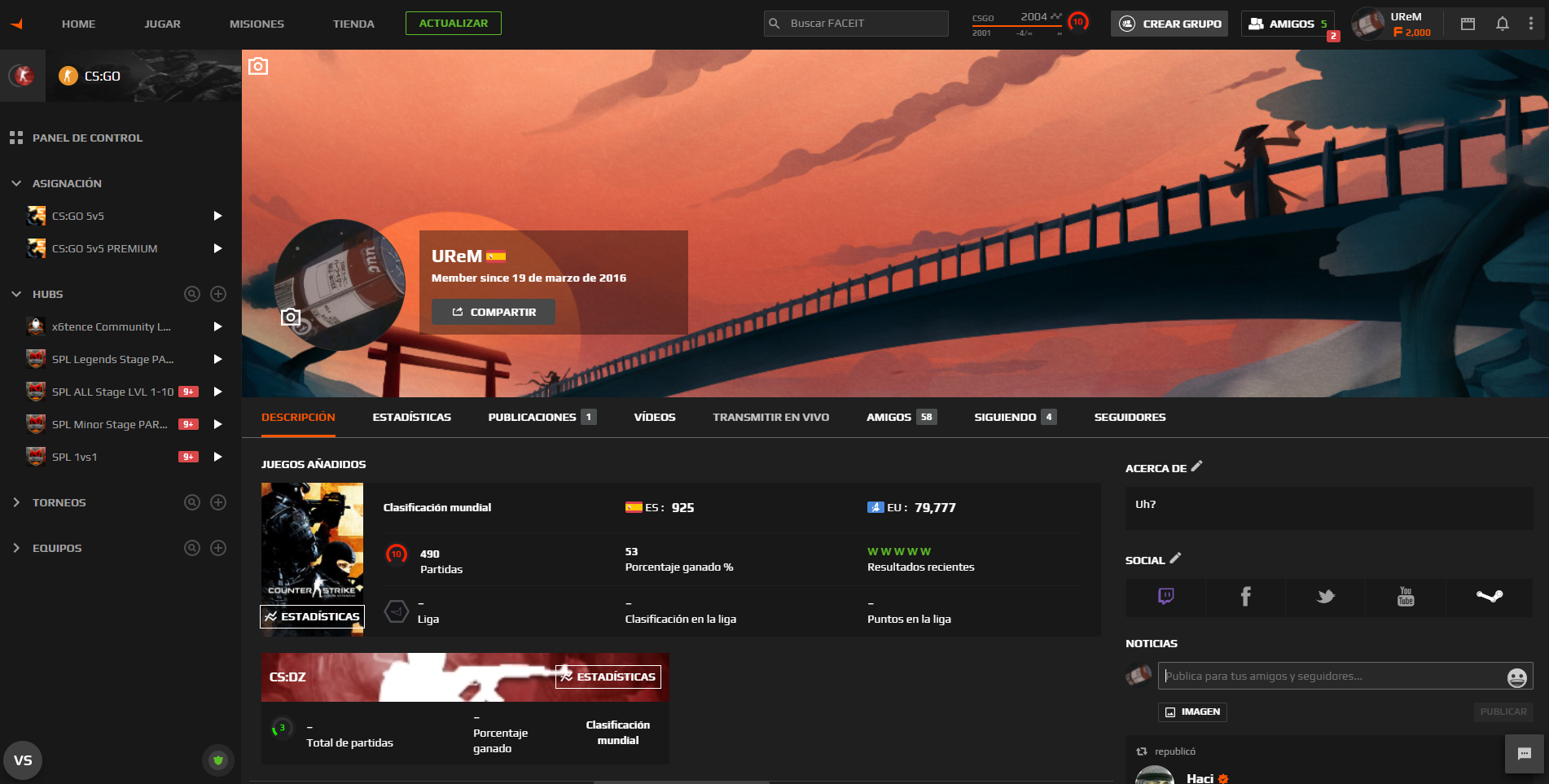
Task: Open SPL 1vs1 hub arrow
Action: click(x=217, y=457)
